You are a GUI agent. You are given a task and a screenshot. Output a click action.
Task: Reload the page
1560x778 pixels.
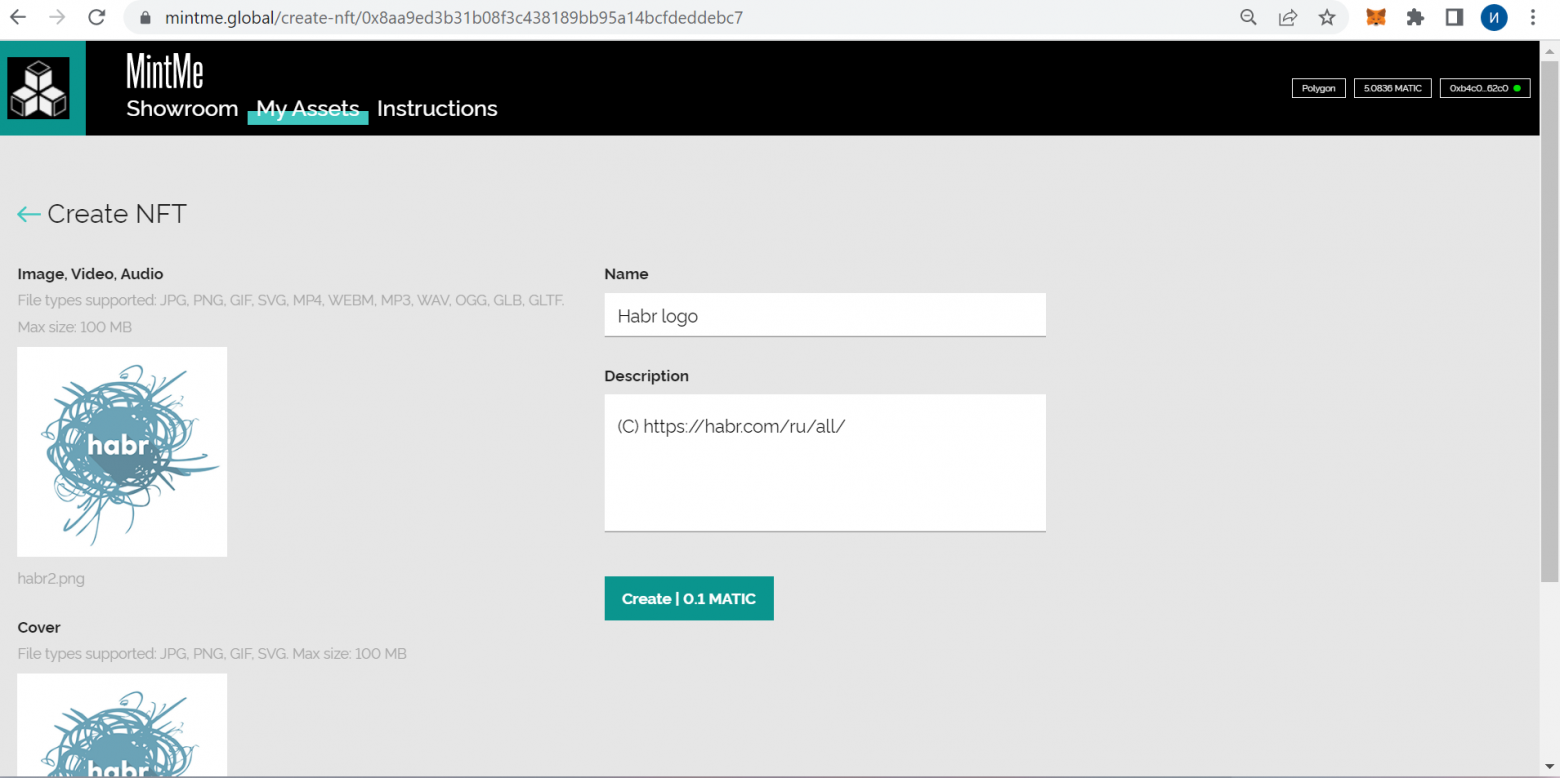pos(97,17)
